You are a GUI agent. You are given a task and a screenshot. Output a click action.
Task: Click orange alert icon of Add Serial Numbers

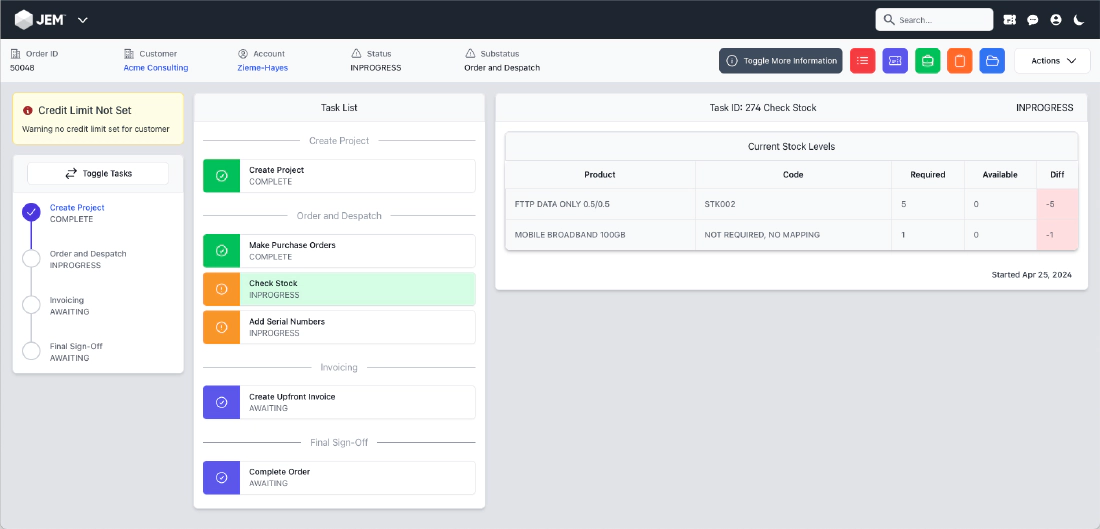tap(222, 327)
